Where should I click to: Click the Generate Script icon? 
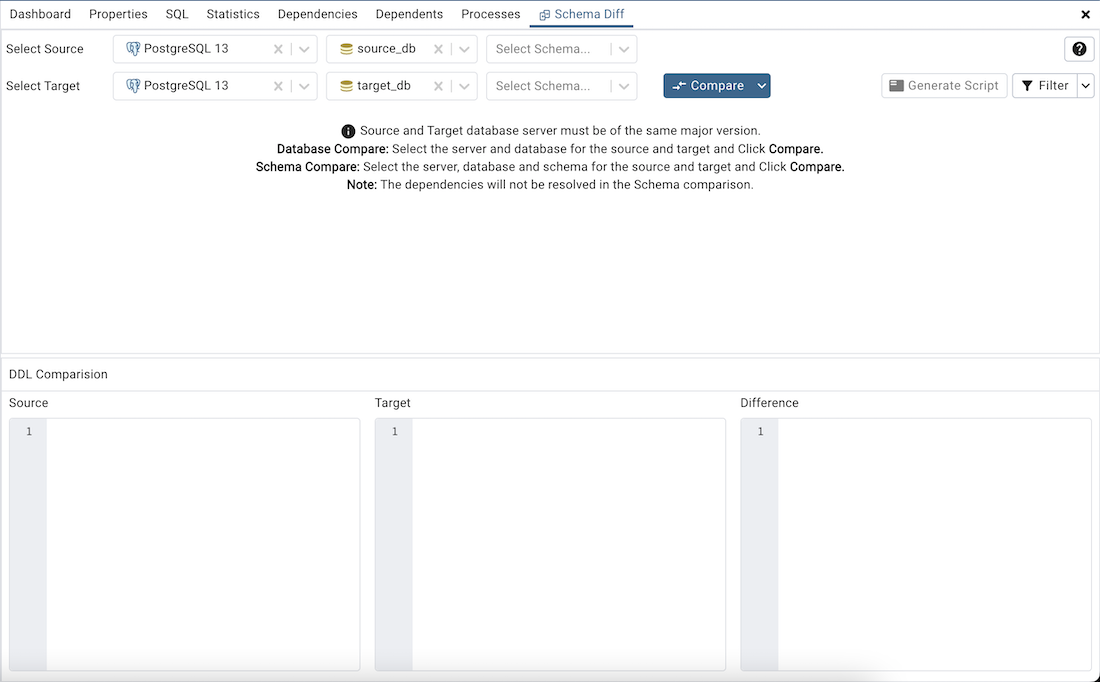tap(898, 85)
